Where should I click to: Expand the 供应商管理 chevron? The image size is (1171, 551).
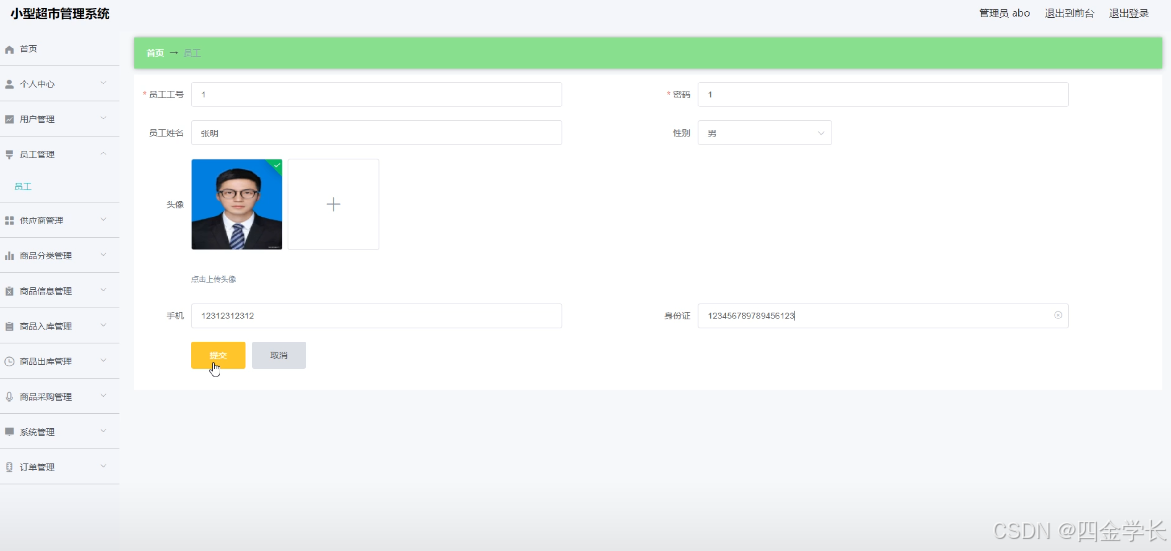click(x=104, y=220)
